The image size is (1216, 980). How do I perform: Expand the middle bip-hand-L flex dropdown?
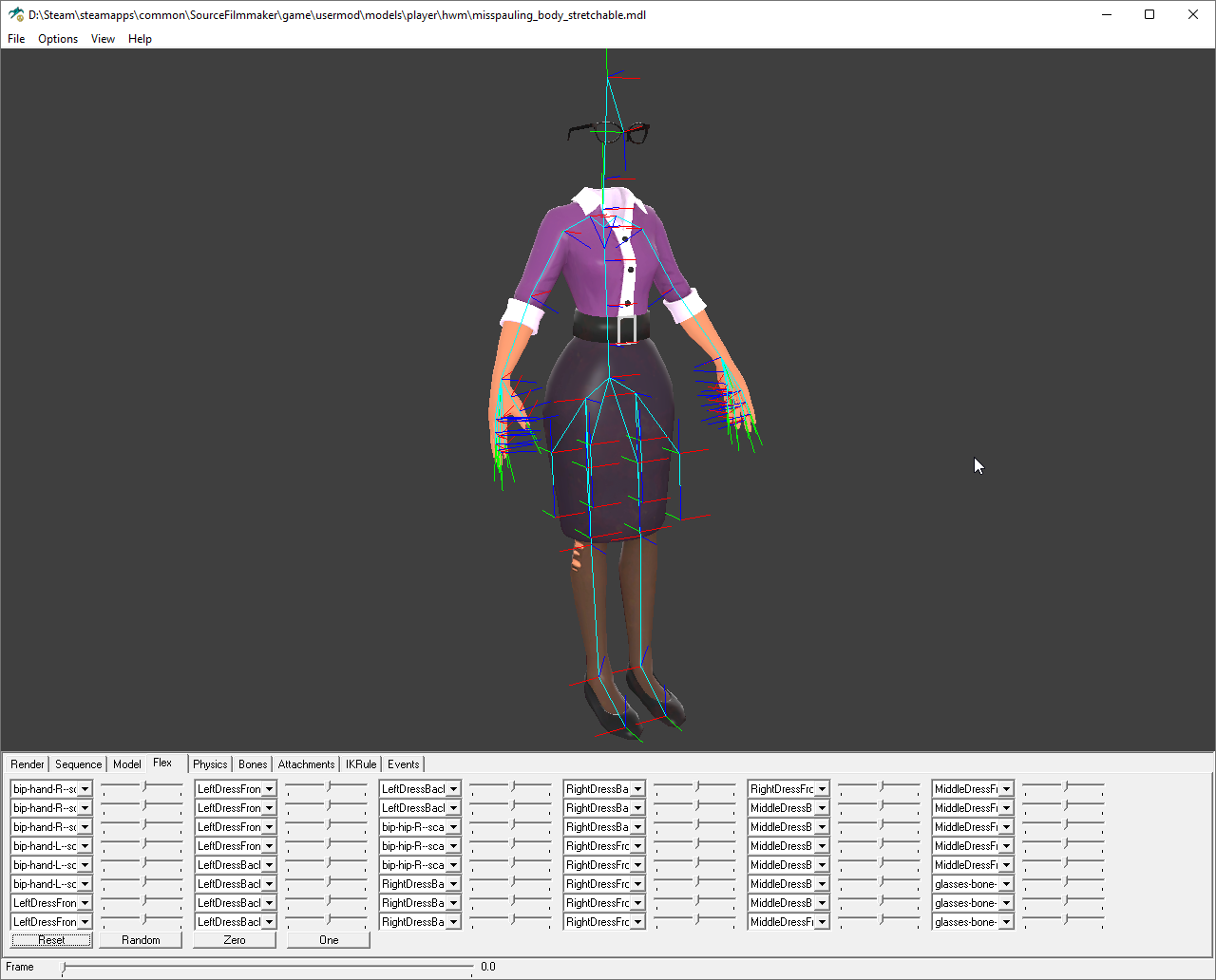(51, 865)
